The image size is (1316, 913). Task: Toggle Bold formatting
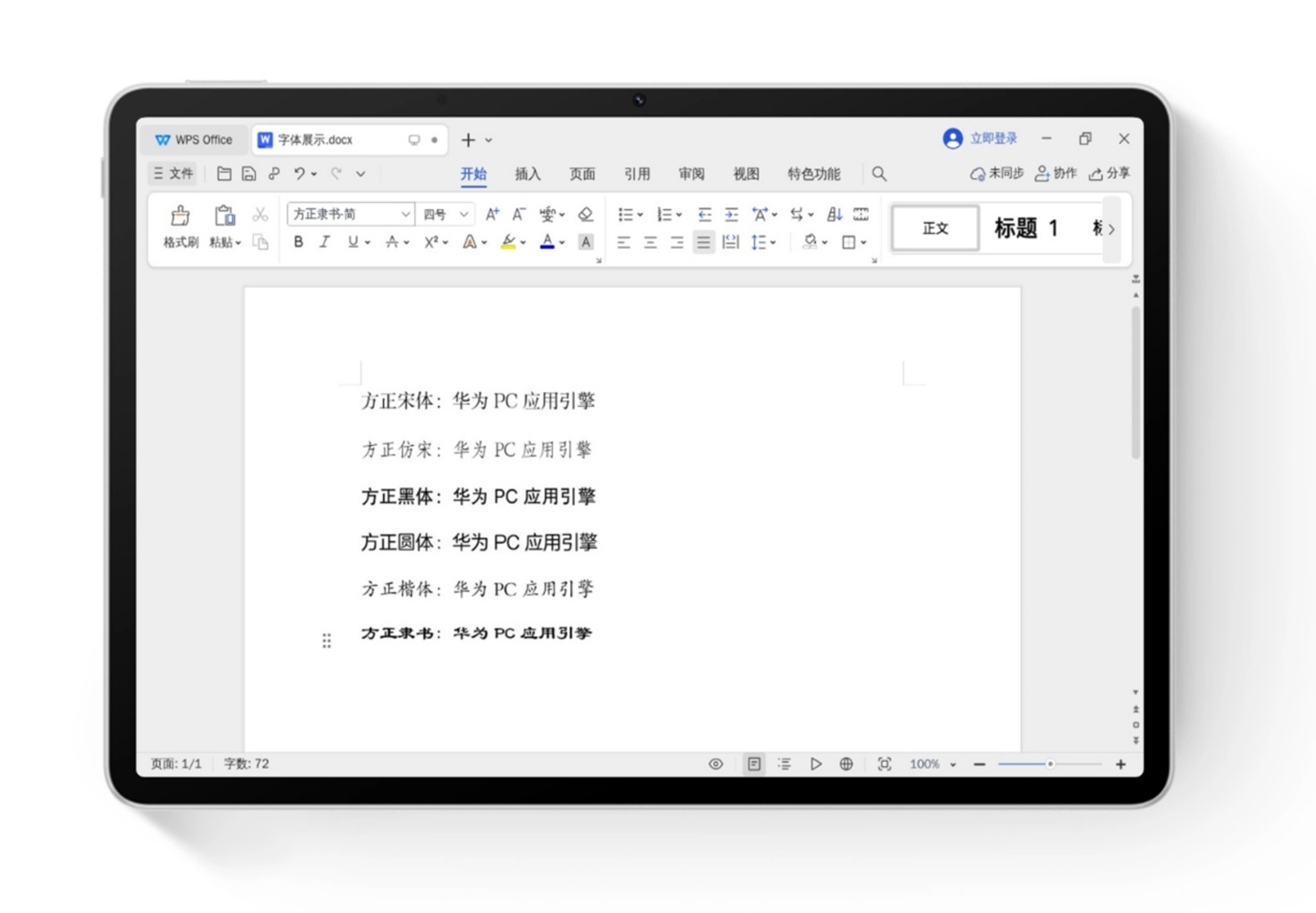tap(298, 242)
